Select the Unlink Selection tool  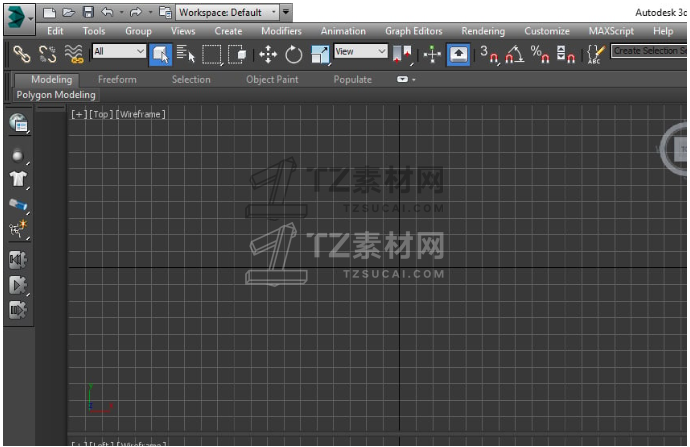coord(48,54)
